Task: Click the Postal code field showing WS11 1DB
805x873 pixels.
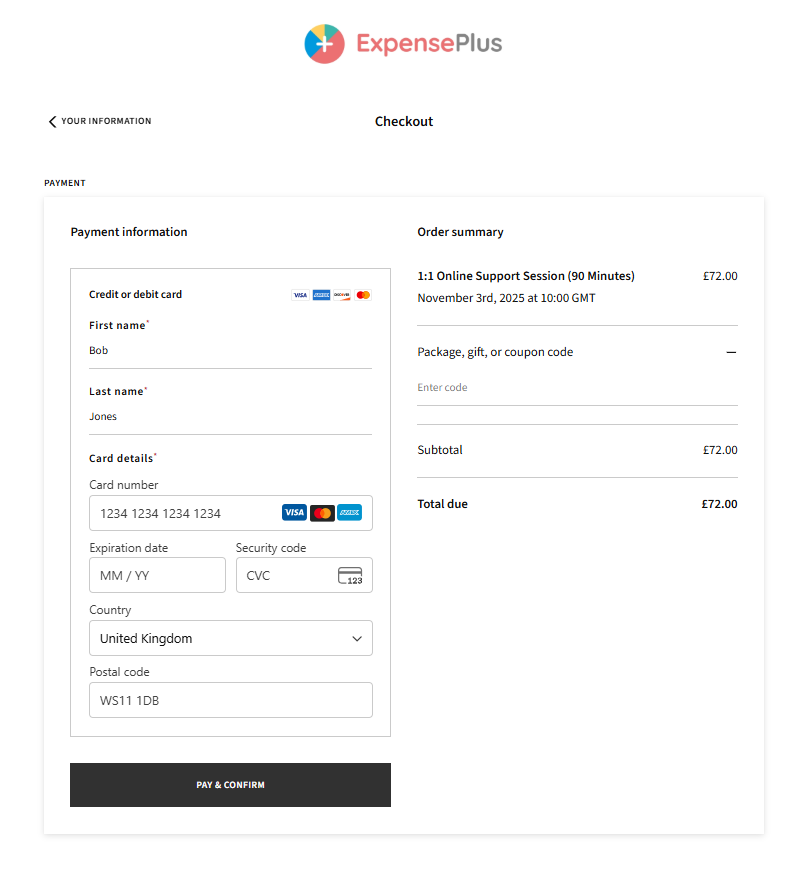Action: [x=230, y=700]
